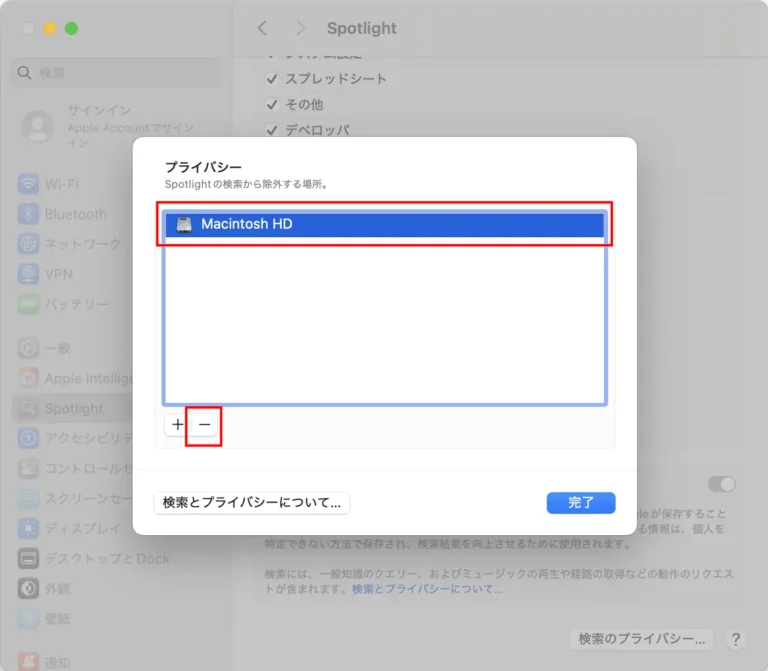Screen dimensions: 768x671
Task: Click the デスクトップと Dock icon
Action: (28, 558)
